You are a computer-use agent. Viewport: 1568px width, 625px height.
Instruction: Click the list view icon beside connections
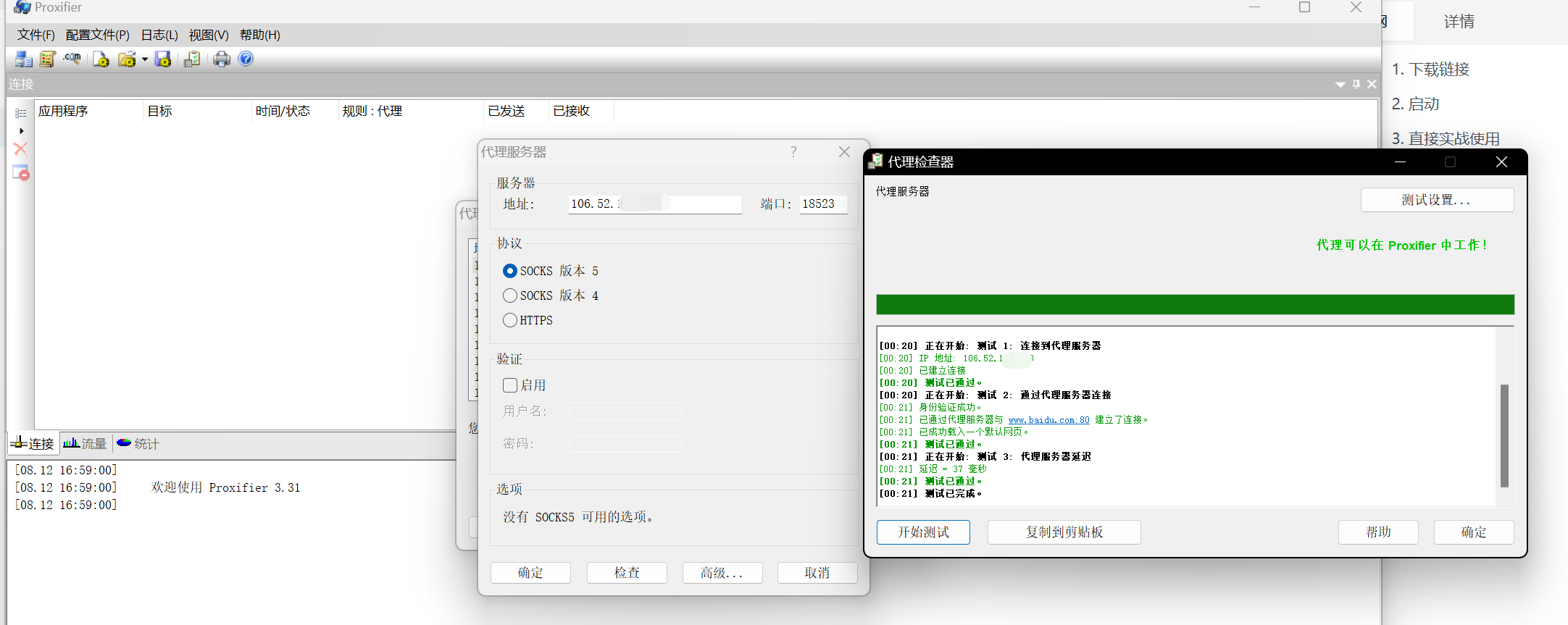[x=21, y=113]
